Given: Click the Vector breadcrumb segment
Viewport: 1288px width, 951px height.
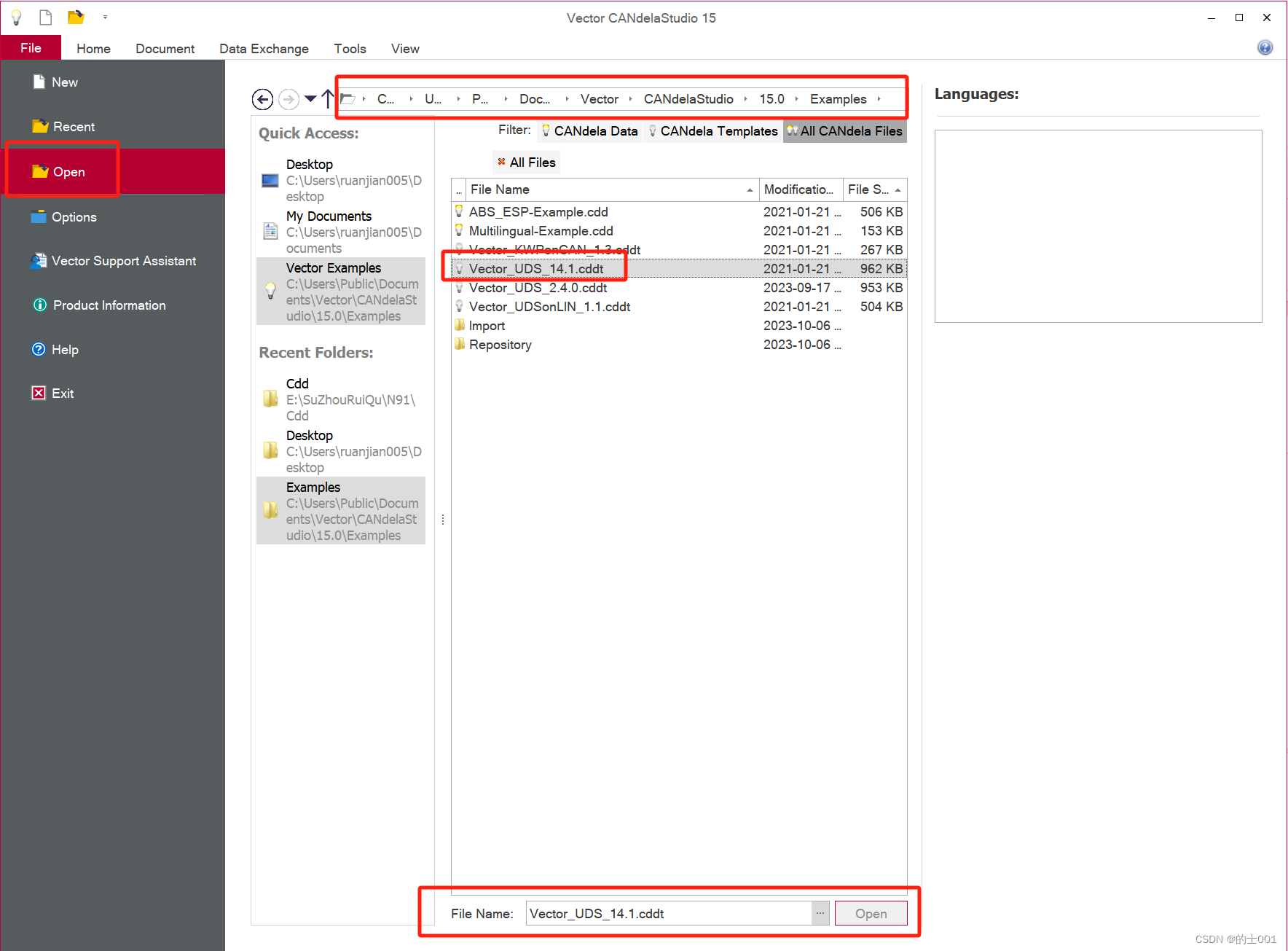Looking at the screenshot, I should (599, 99).
